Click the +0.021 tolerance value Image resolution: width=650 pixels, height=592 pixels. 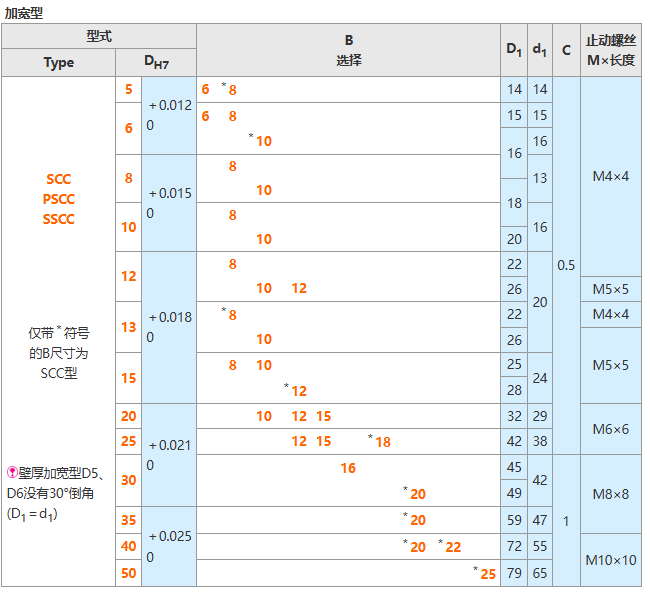coord(170,445)
